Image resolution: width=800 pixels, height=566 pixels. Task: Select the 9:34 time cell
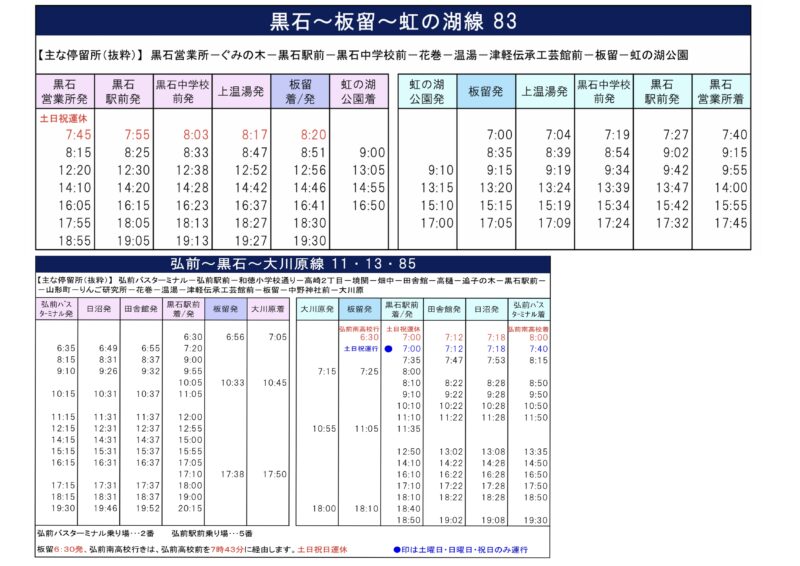[617, 170]
